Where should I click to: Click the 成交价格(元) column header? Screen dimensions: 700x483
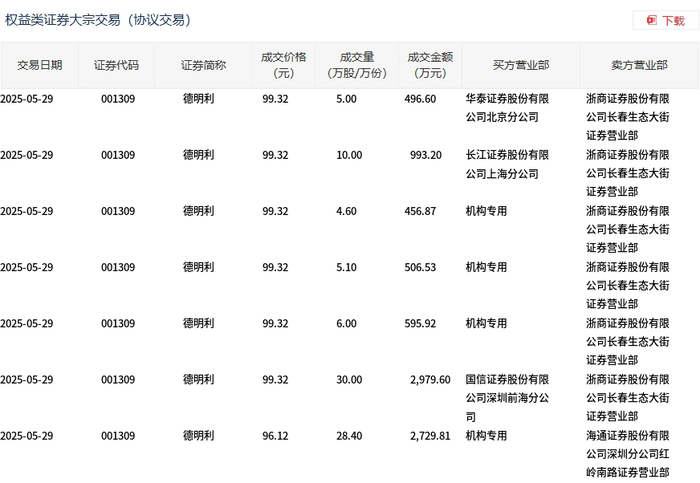(284, 66)
